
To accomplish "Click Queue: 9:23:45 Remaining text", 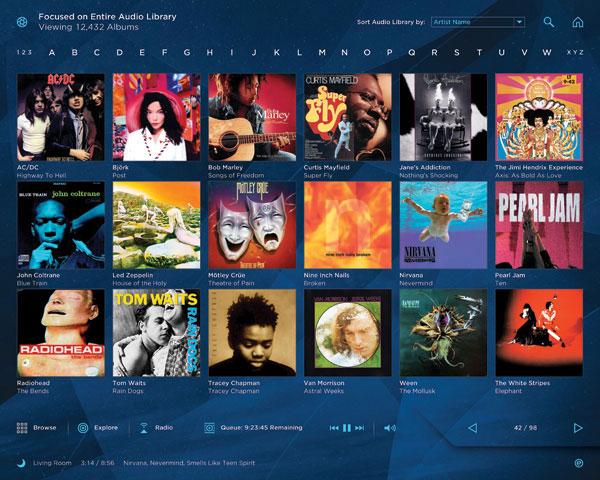I will [x=261, y=428].
